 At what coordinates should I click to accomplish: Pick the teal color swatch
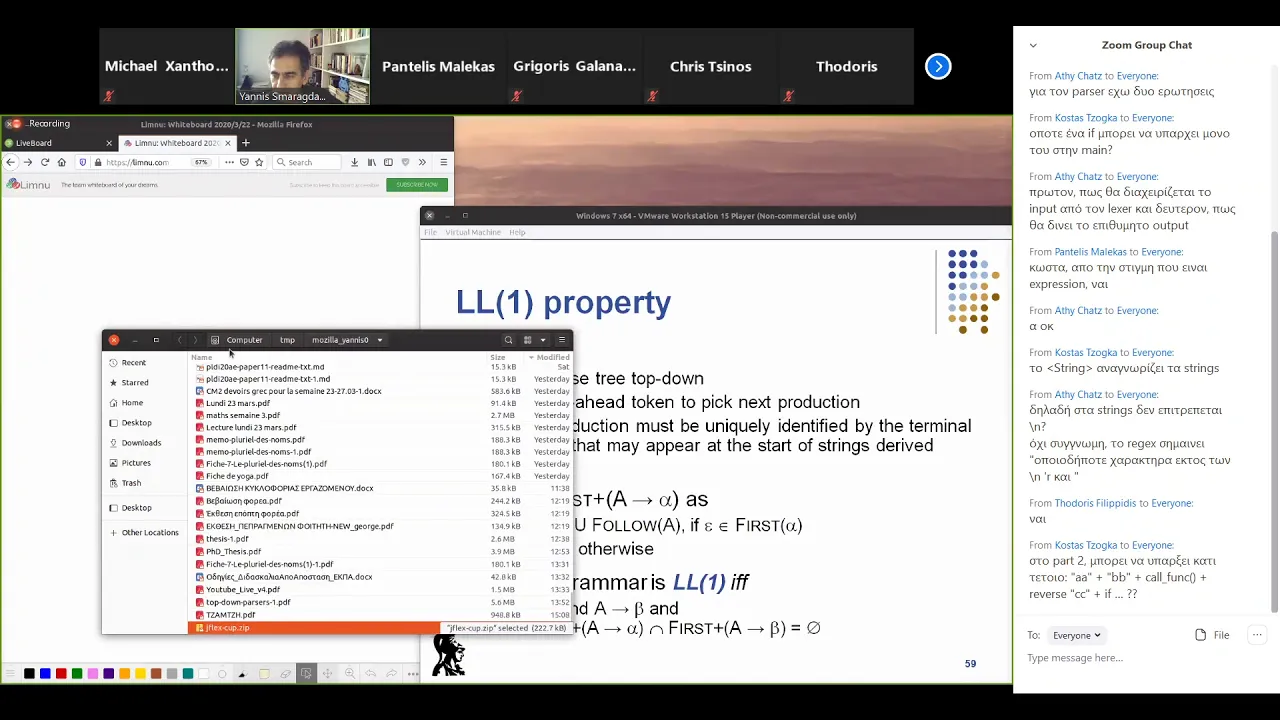click(x=187, y=674)
